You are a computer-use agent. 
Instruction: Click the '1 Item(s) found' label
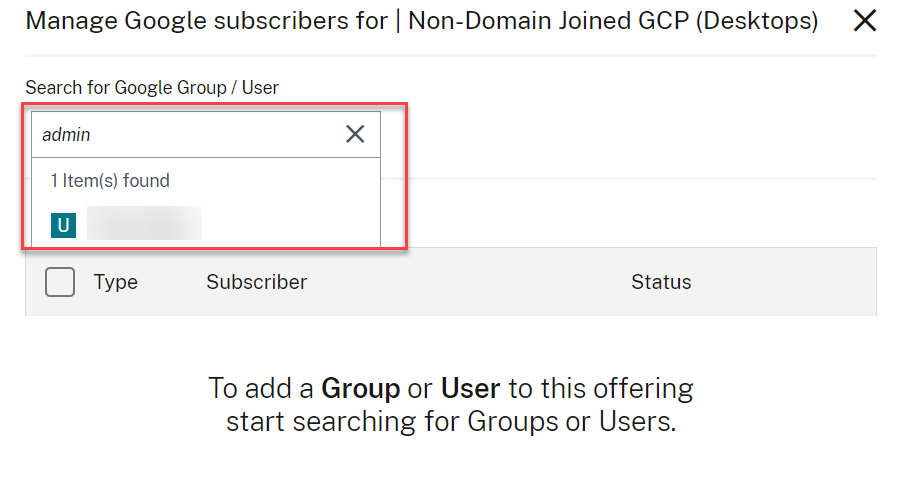pyautogui.click(x=110, y=181)
